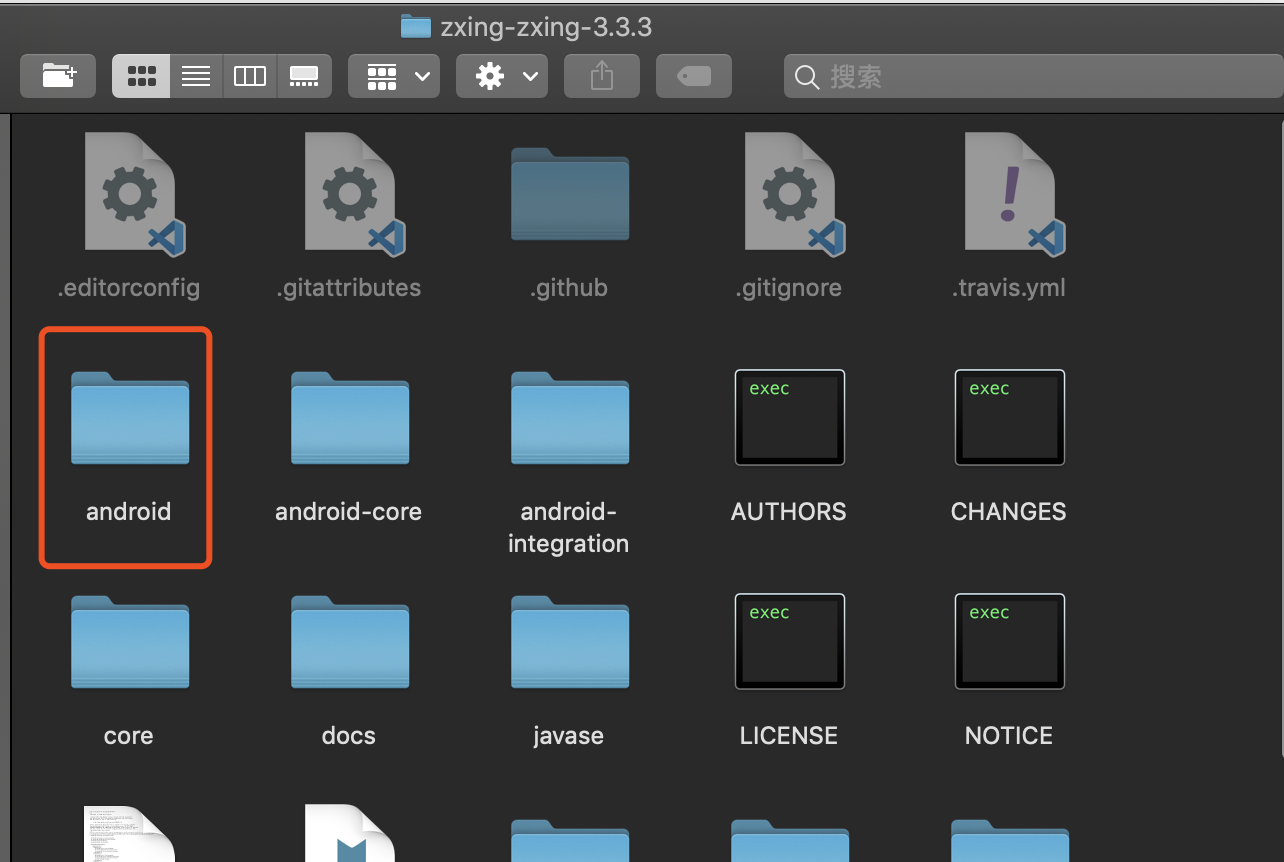Click the new folder toolbar button
1284x862 pixels.
(58, 76)
